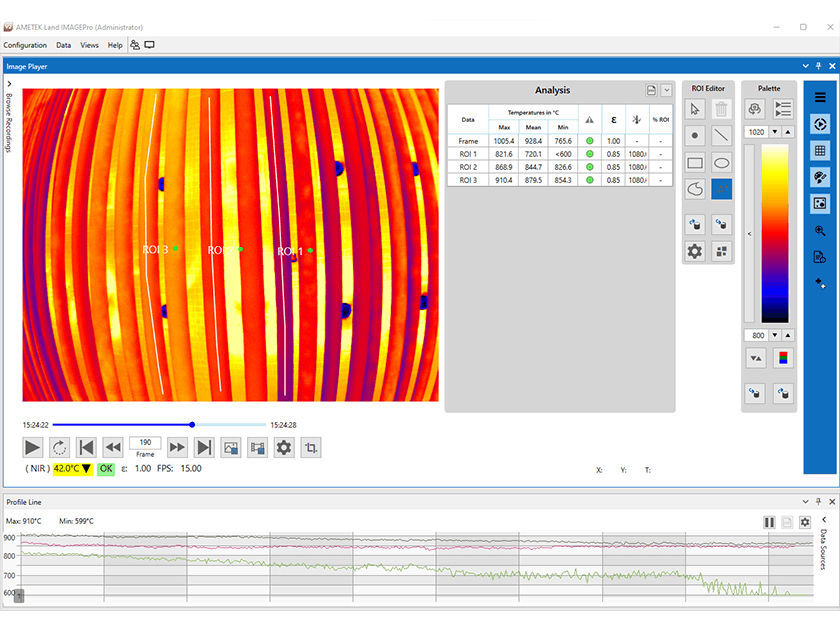This screenshot has width=840, height=630.
Task: Click the frame number input showing 190
Action: [x=145, y=444]
